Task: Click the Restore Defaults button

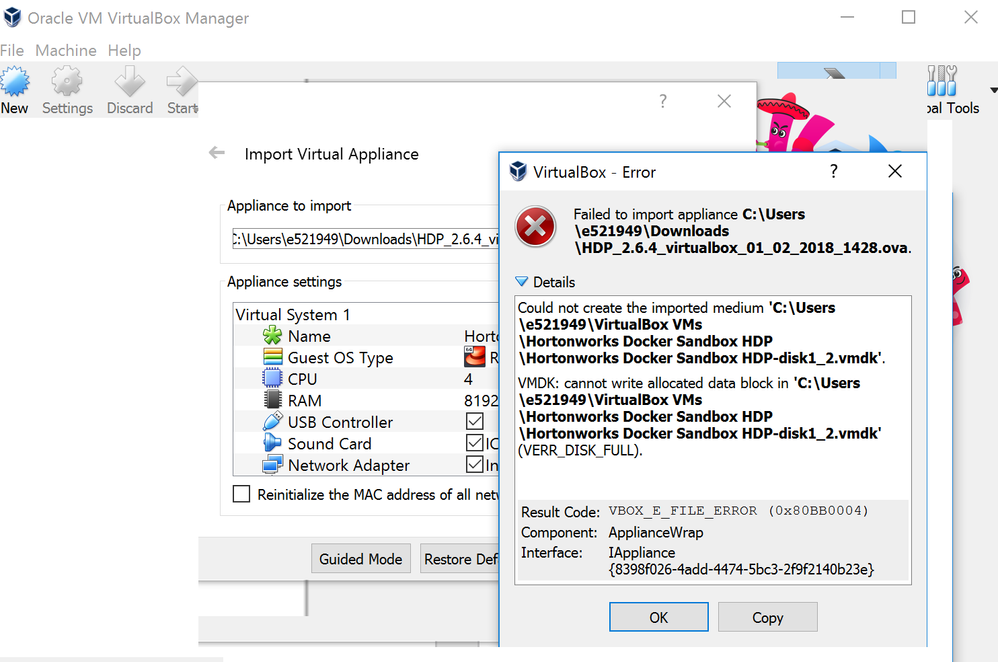Action: coord(460,558)
